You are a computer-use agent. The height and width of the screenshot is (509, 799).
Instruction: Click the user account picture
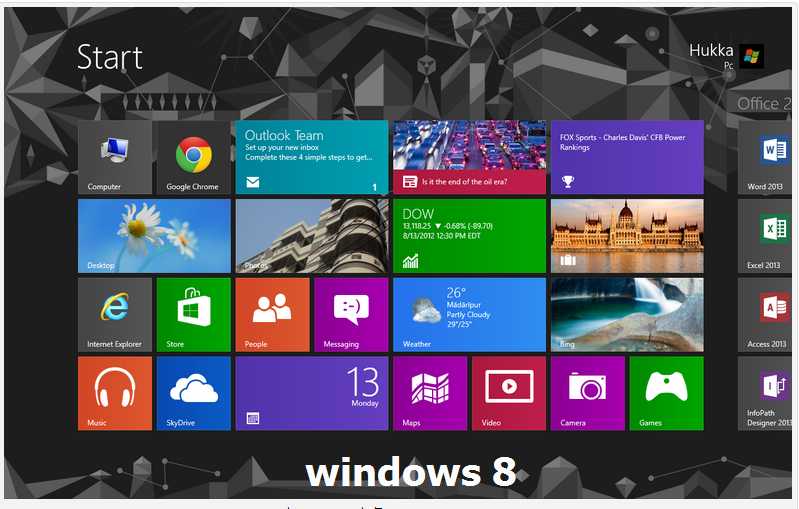point(752,56)
